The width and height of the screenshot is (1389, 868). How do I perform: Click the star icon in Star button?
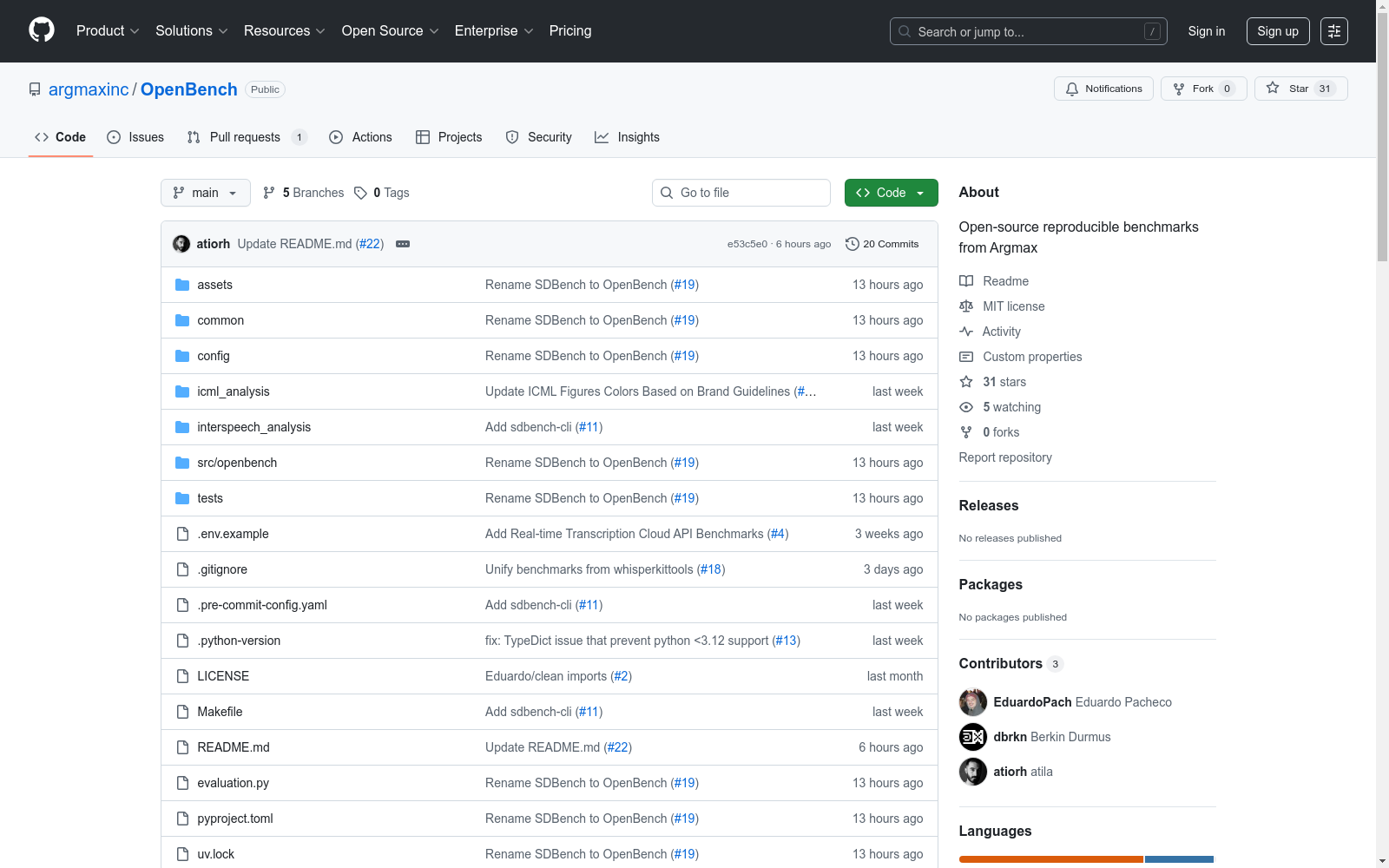pos(1273,88)
